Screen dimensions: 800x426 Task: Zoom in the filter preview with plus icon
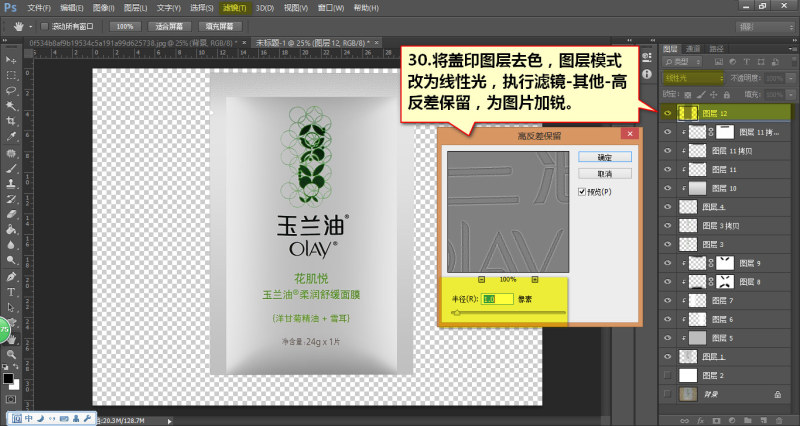(x=535, y=280)
